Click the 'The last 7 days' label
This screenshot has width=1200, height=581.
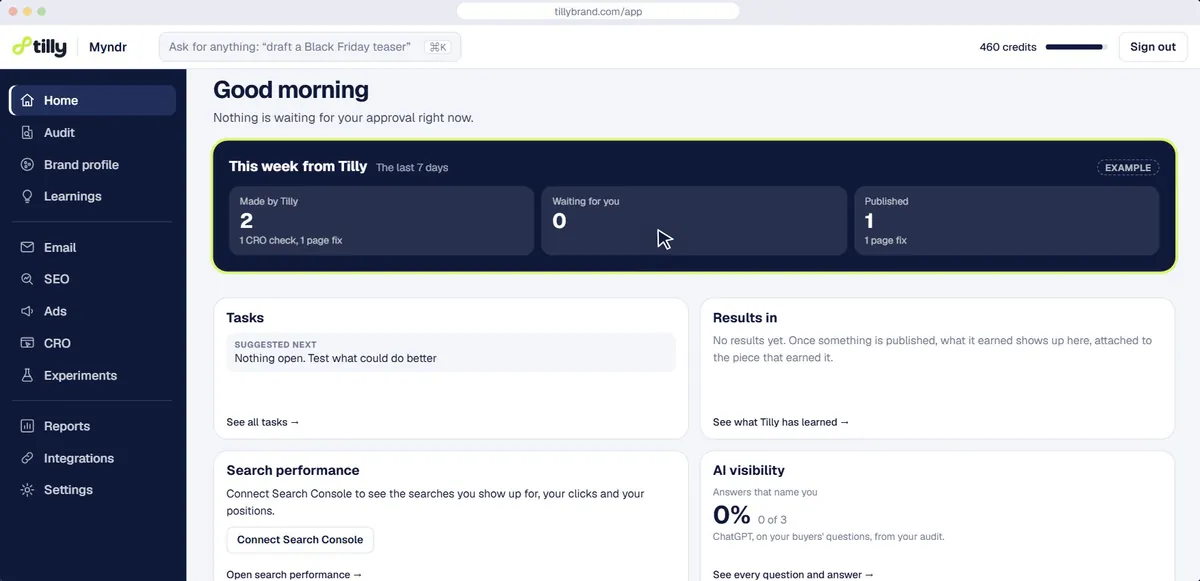pos(412,168)
